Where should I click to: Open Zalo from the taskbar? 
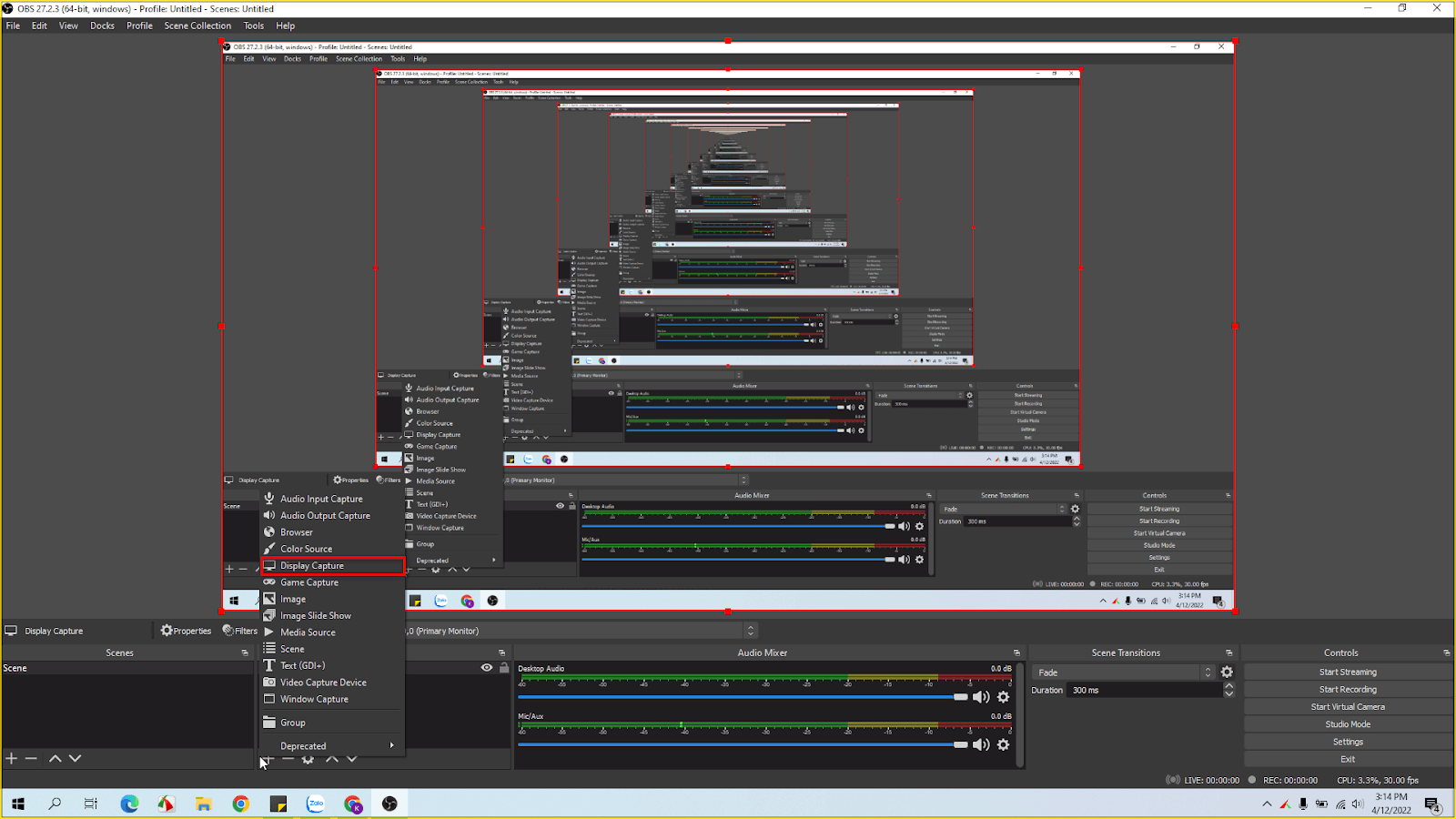click(x=316, y=804)
